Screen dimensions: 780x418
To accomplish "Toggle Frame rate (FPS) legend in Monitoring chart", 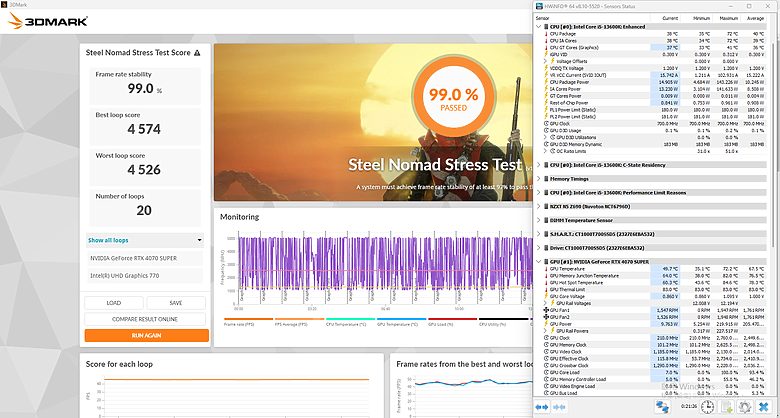I will (x=248, y=322).
